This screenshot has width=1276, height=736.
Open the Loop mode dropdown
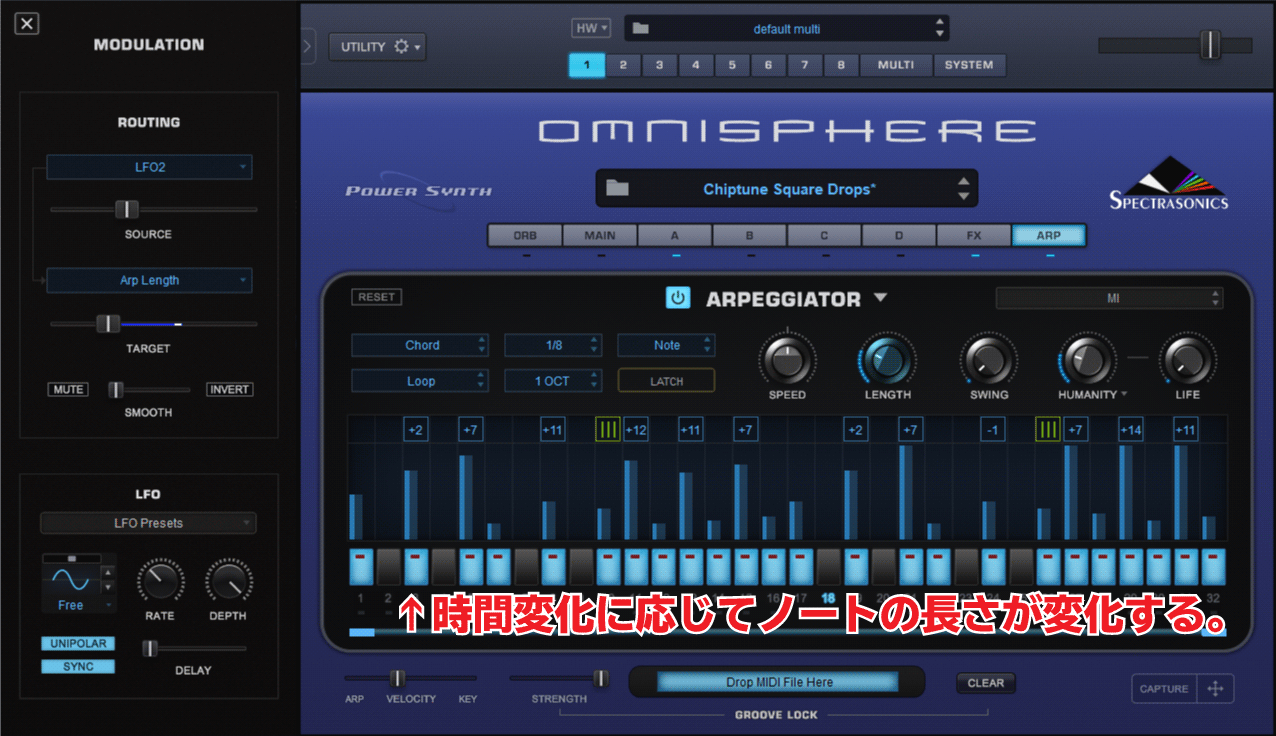click(419, 381)
